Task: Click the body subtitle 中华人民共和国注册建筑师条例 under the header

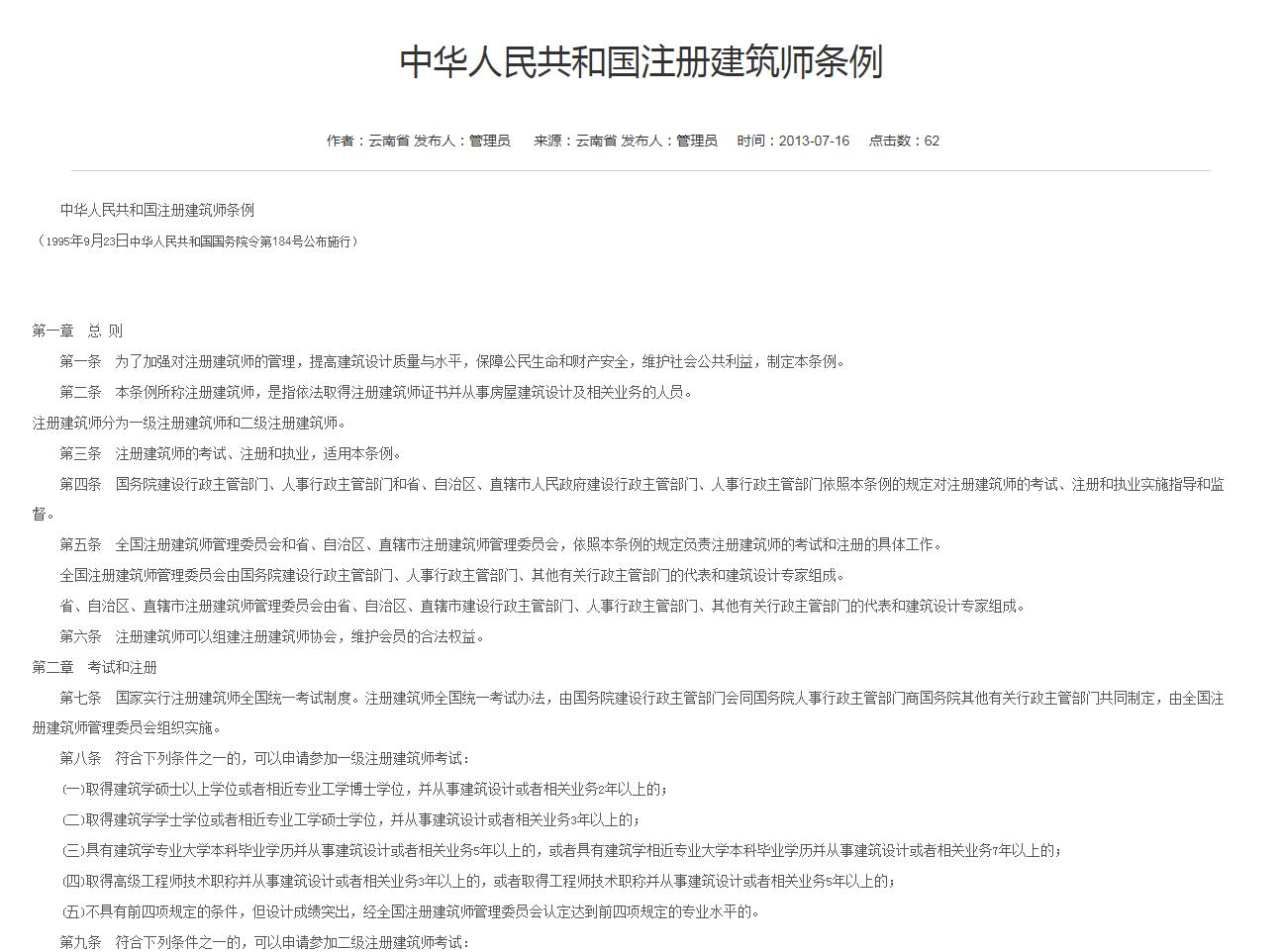Action: [x=157, y=210]
